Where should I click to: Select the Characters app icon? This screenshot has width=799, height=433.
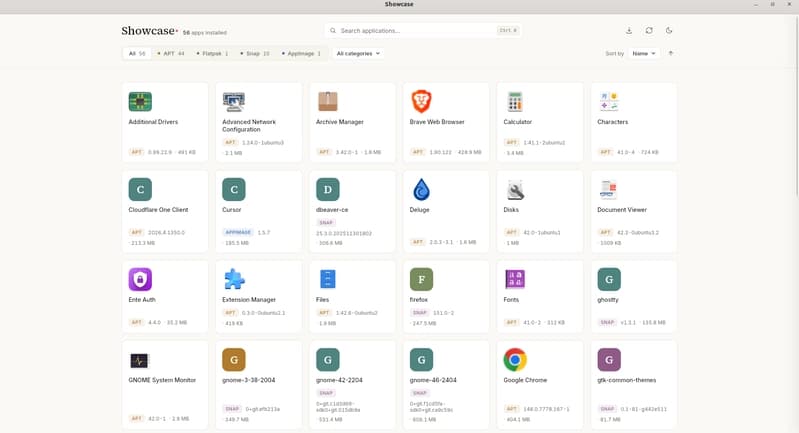[x=609, y=101]
